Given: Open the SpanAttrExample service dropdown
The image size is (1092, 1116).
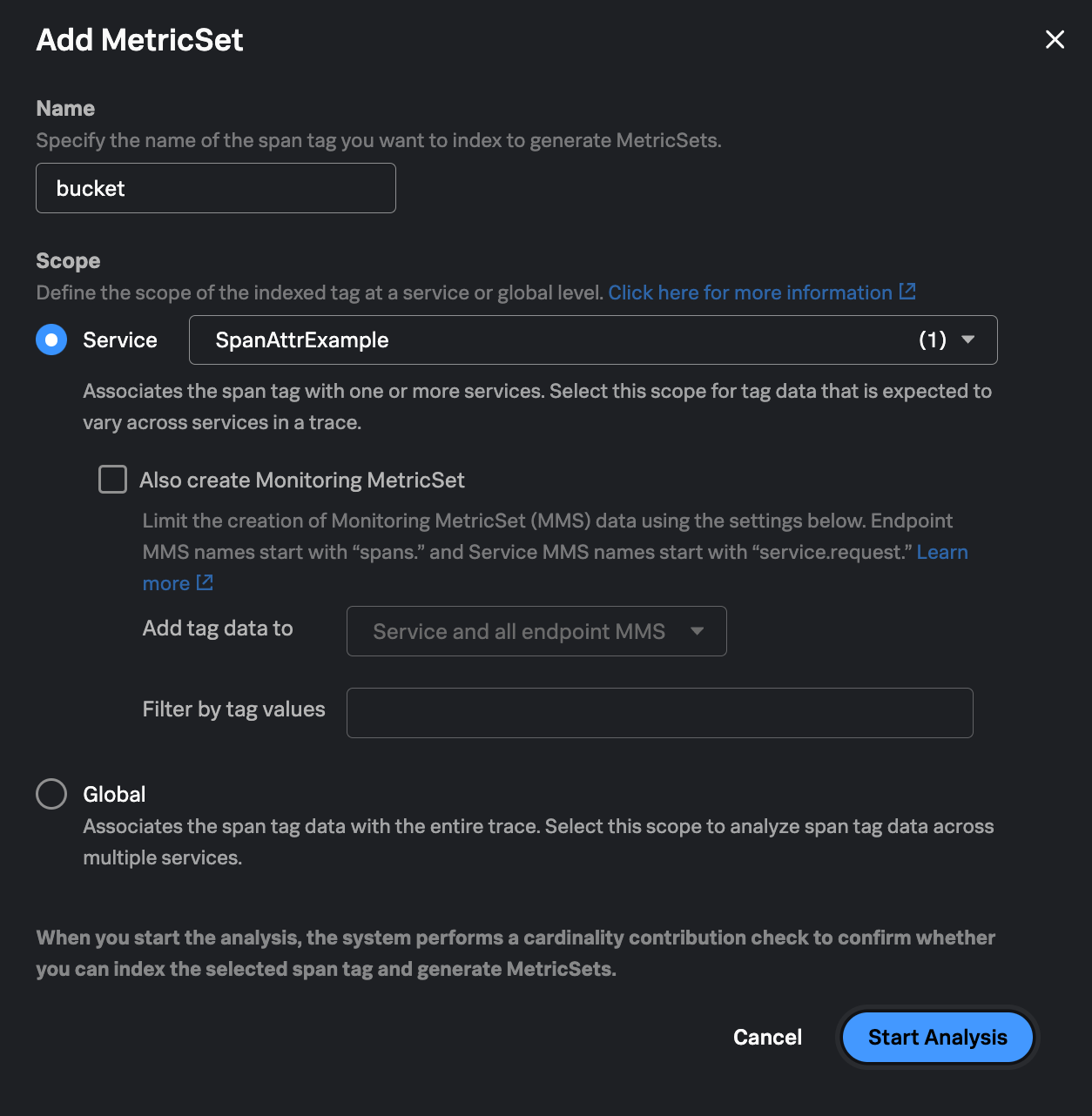Looking at the screenshot, I should [592, 340].
